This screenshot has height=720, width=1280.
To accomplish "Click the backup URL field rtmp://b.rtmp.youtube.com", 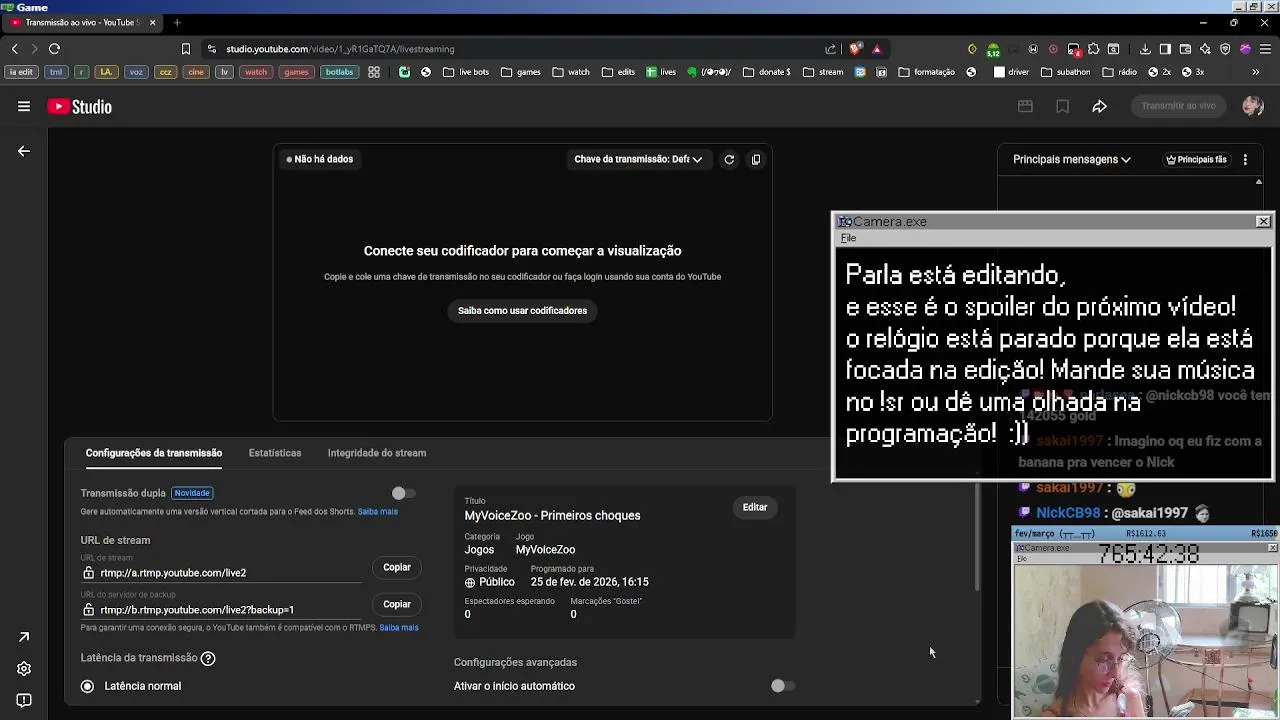I will tap(222, 610).
